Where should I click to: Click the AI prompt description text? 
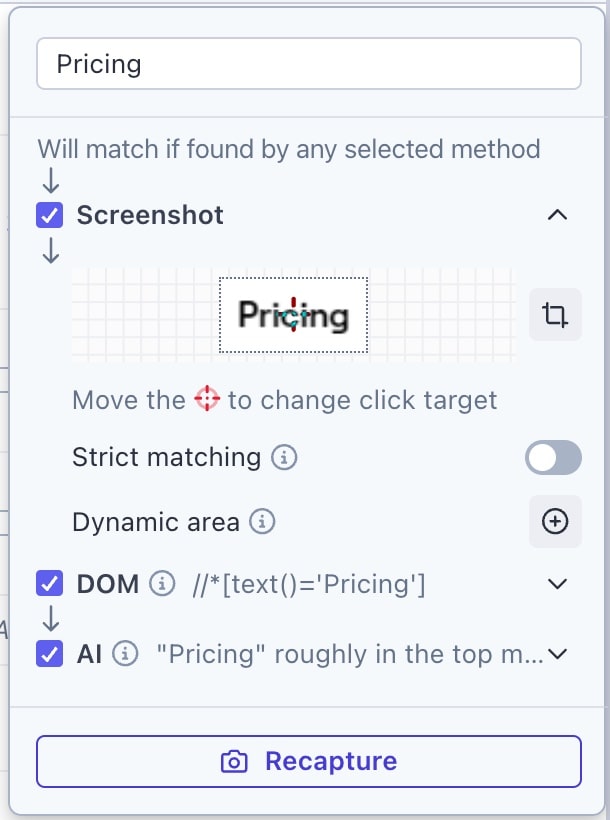pyautogui.click(x=350, y=654)
